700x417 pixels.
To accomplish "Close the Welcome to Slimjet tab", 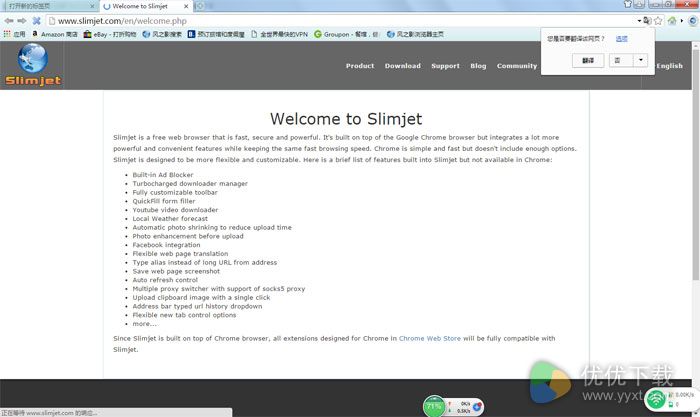I will [186, 6].
